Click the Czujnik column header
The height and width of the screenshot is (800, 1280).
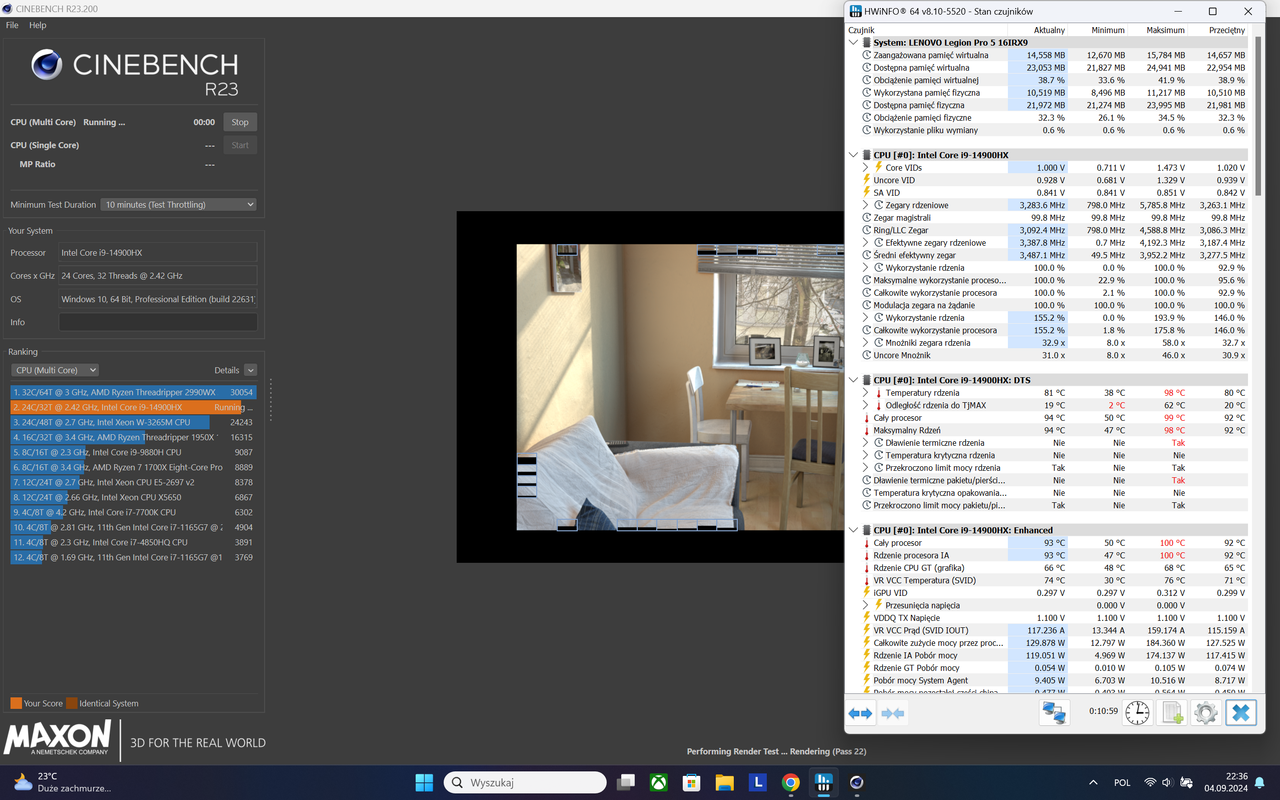(861, 30)
